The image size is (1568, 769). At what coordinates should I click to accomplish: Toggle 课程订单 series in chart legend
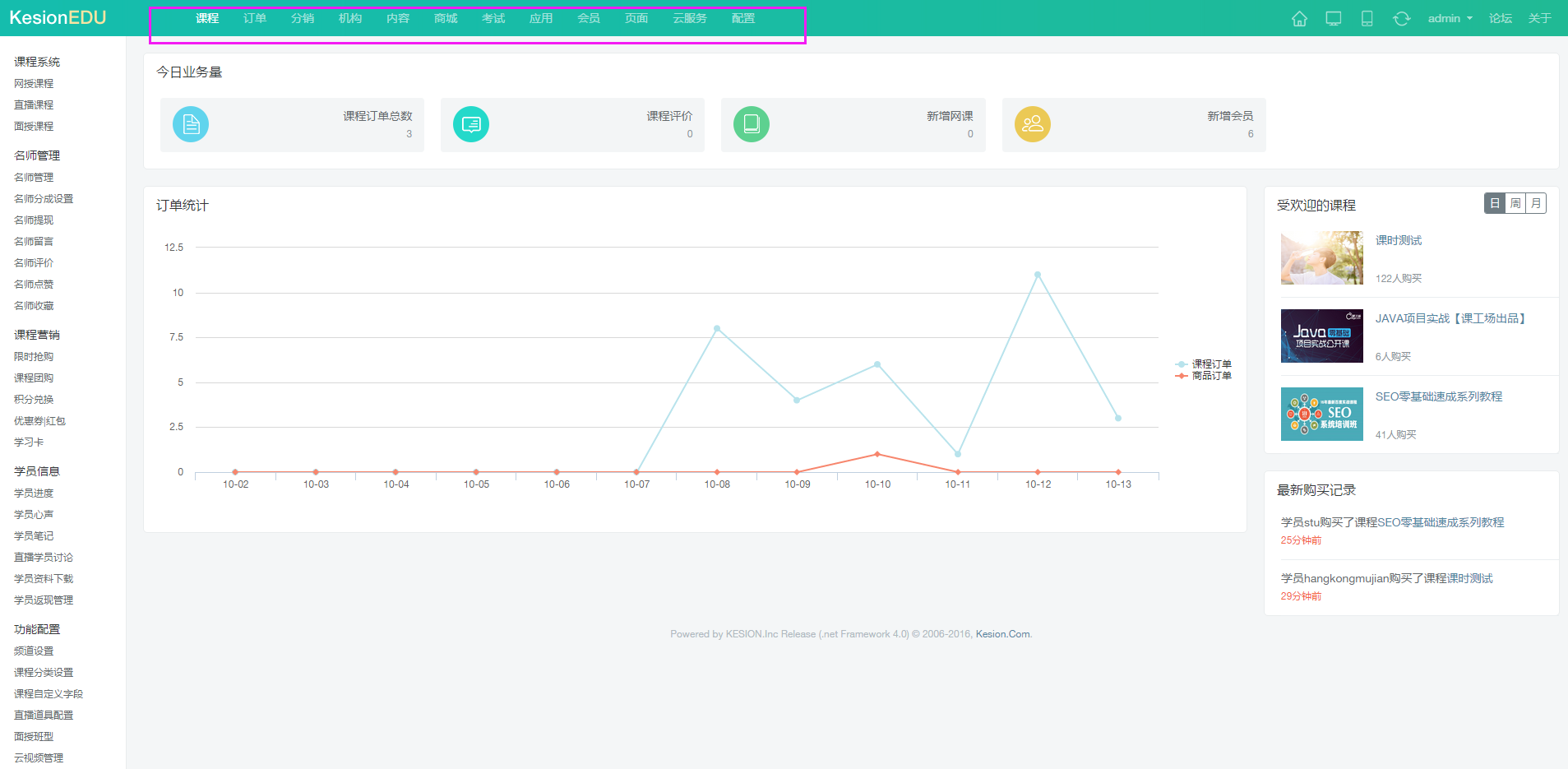coord(1205,364)
